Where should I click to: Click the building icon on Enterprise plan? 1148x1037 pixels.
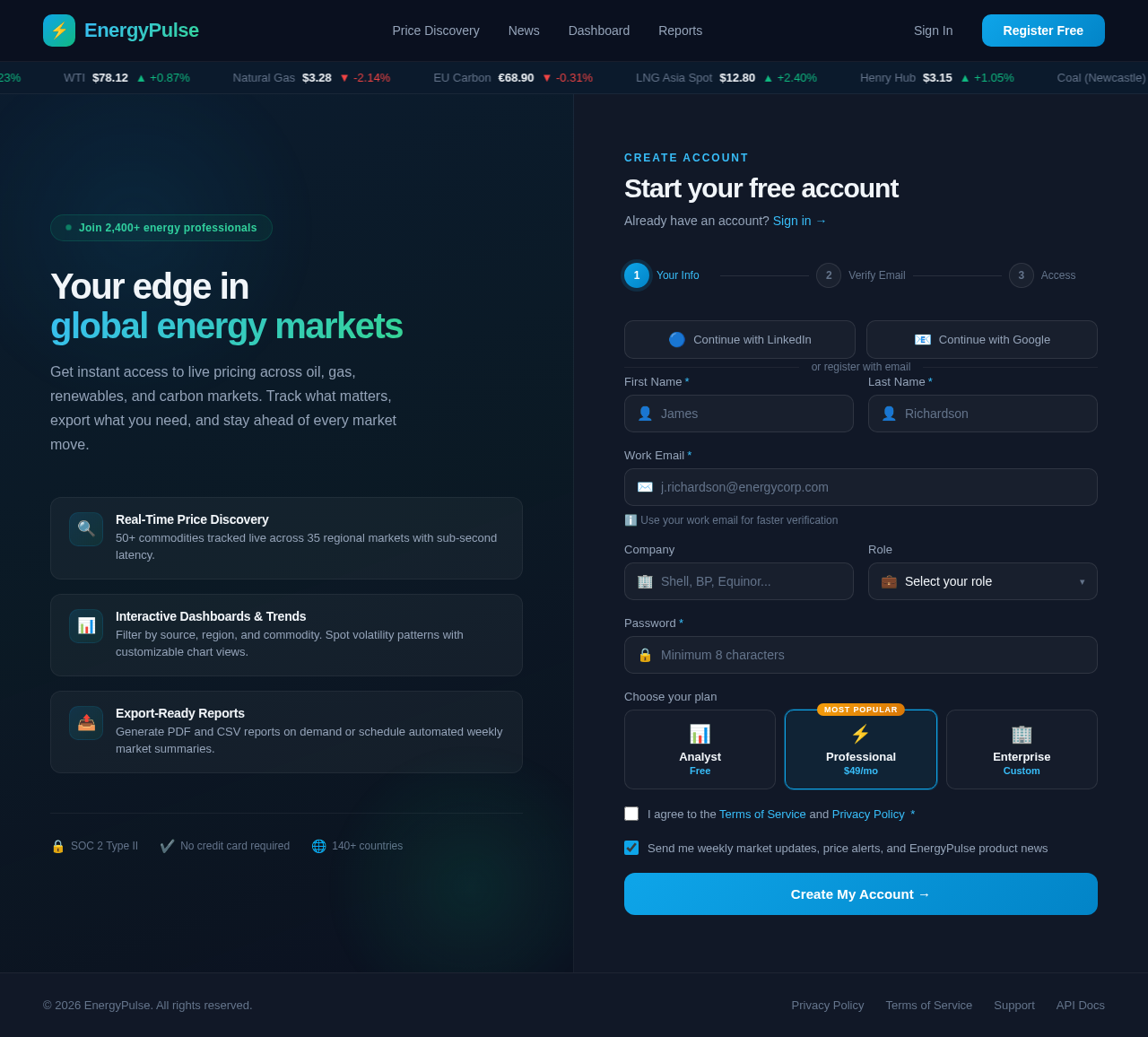pyautogui.click(x=1022, y=734)
